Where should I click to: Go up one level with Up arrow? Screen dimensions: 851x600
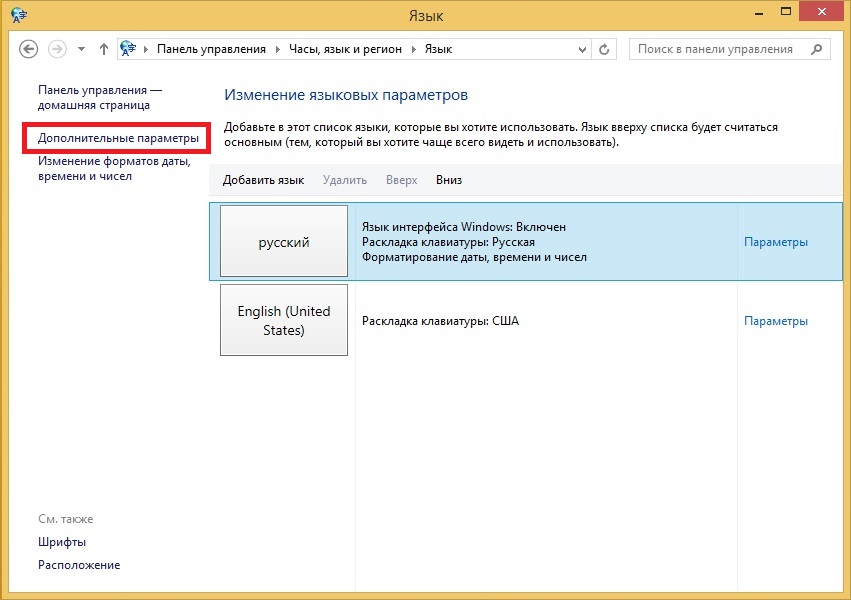click(x=104, y=49)
